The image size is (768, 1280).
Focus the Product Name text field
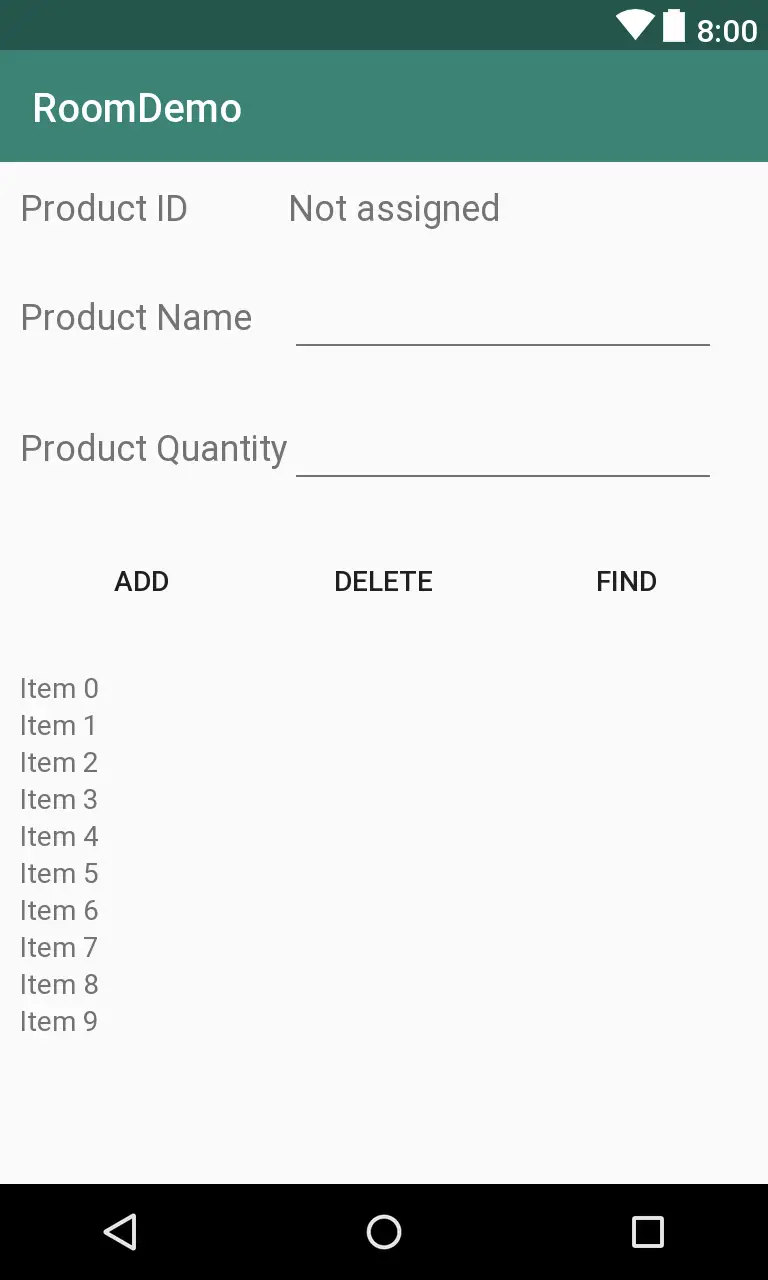[x=502, y=321]
